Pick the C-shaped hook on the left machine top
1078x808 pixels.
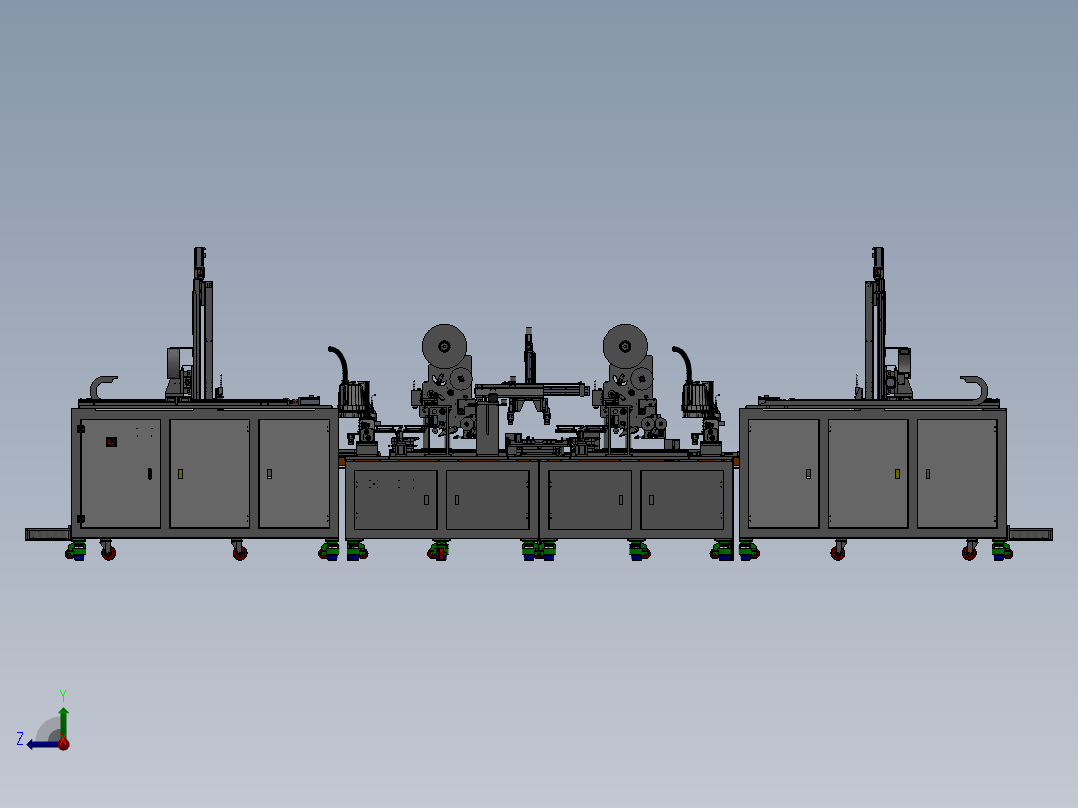point(103,387)
